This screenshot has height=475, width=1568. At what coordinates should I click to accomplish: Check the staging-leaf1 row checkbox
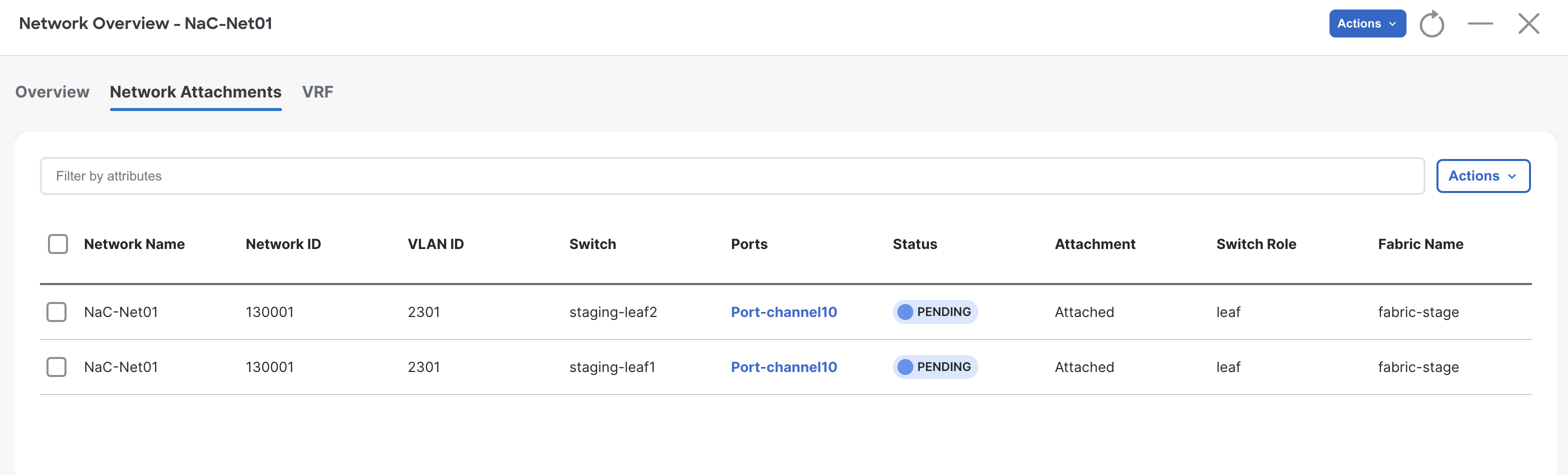point(56,367)
